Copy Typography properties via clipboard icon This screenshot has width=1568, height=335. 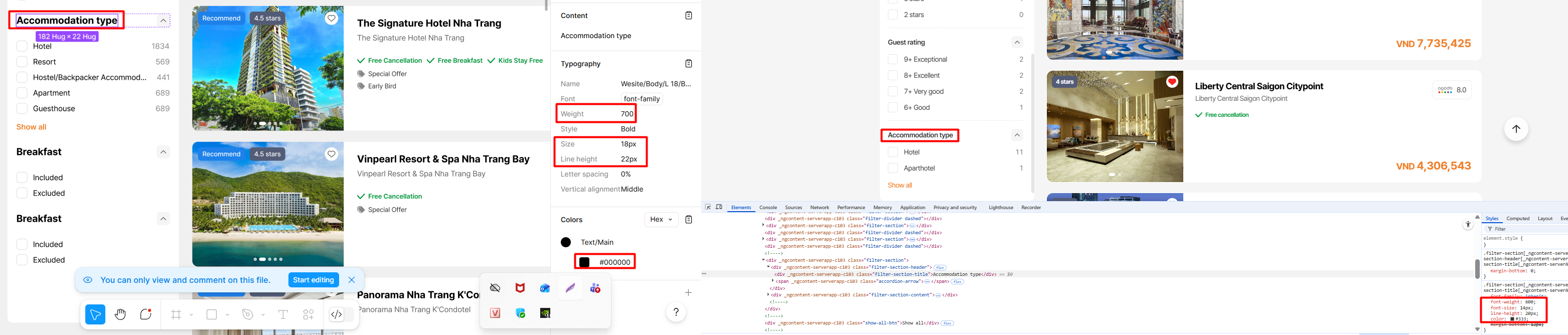688,63
